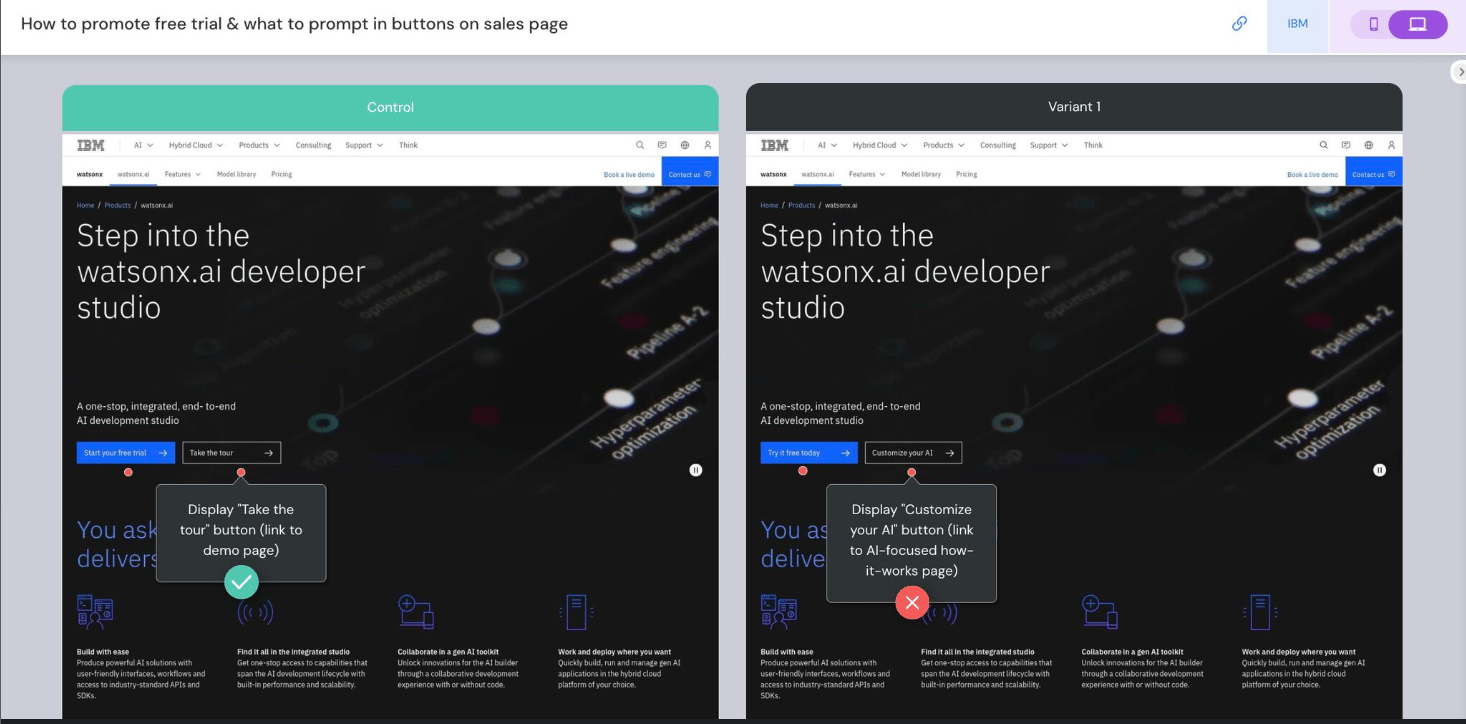Collapse the side panel with the chevron arrow
1466x724 pixels.
[1459, 72]
